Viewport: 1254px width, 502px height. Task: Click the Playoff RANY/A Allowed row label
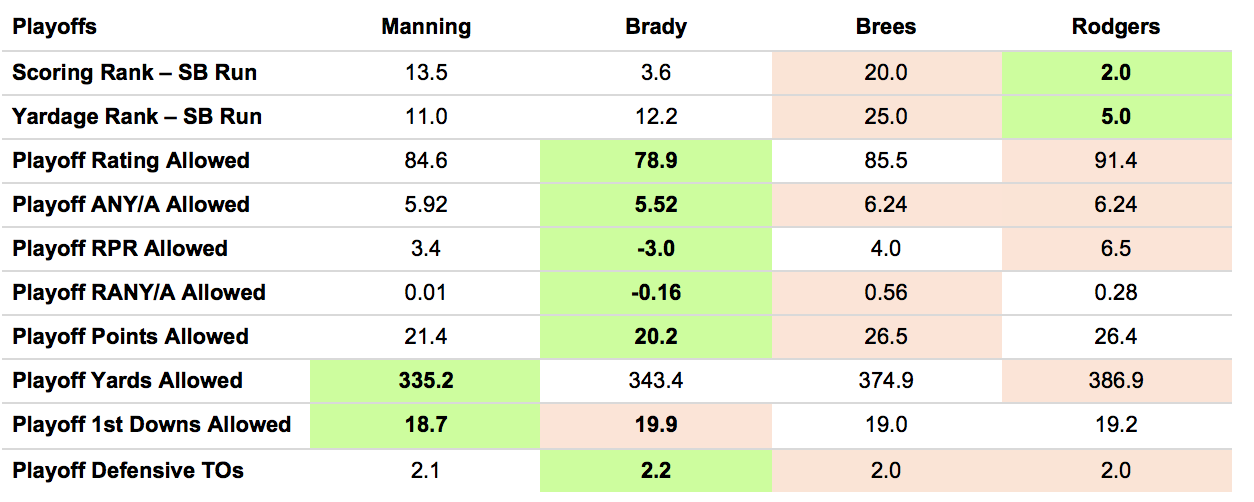[139, 293]
